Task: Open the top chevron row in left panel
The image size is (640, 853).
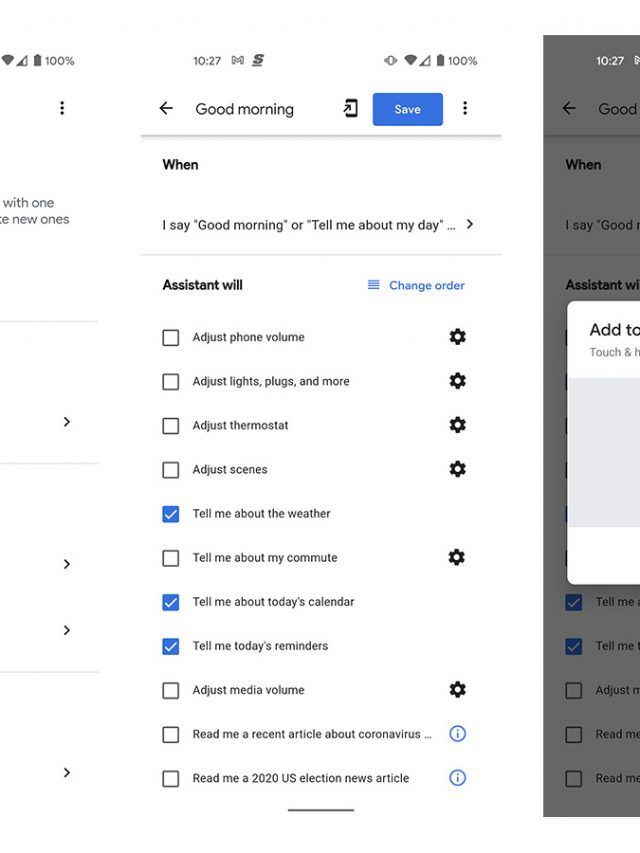Action: 67,422
